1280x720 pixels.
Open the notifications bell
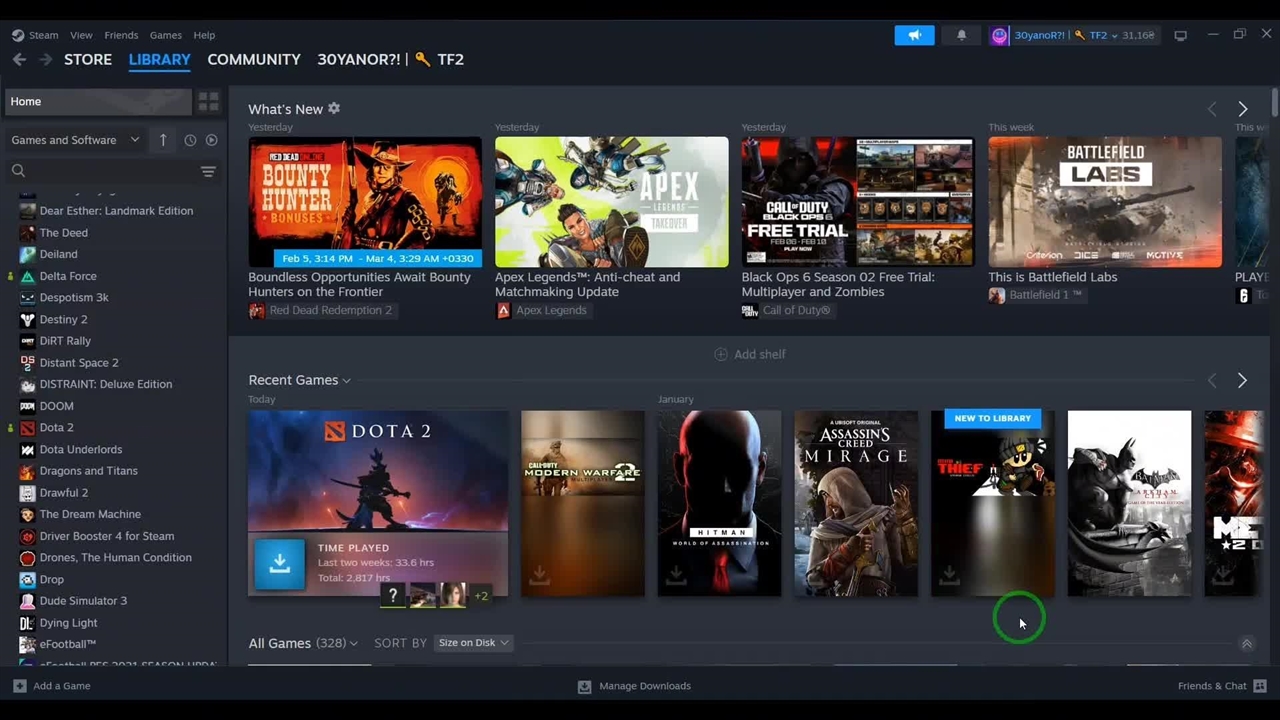(x=961, y=35)
